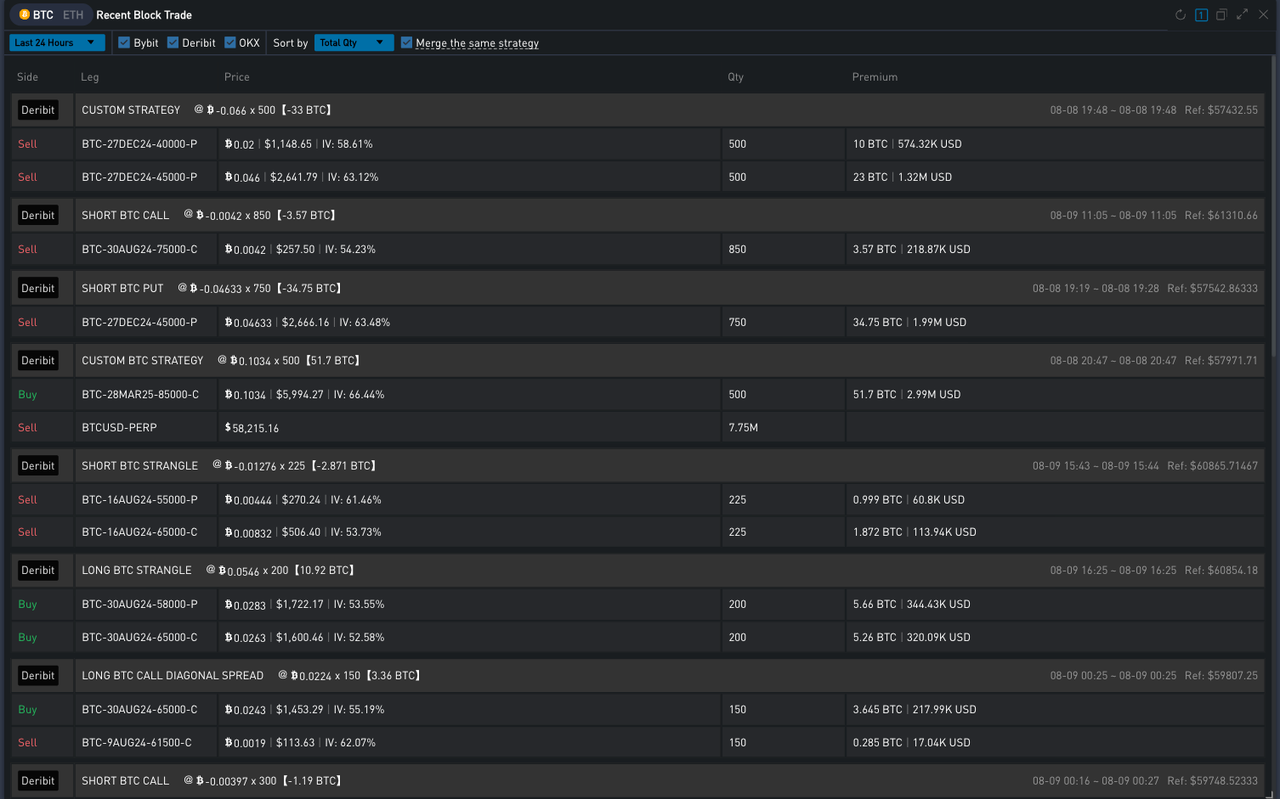Switch to the BTC tab
Image resolution: width=1280 pixels, height=799 pixels.
tap(36, 15)
